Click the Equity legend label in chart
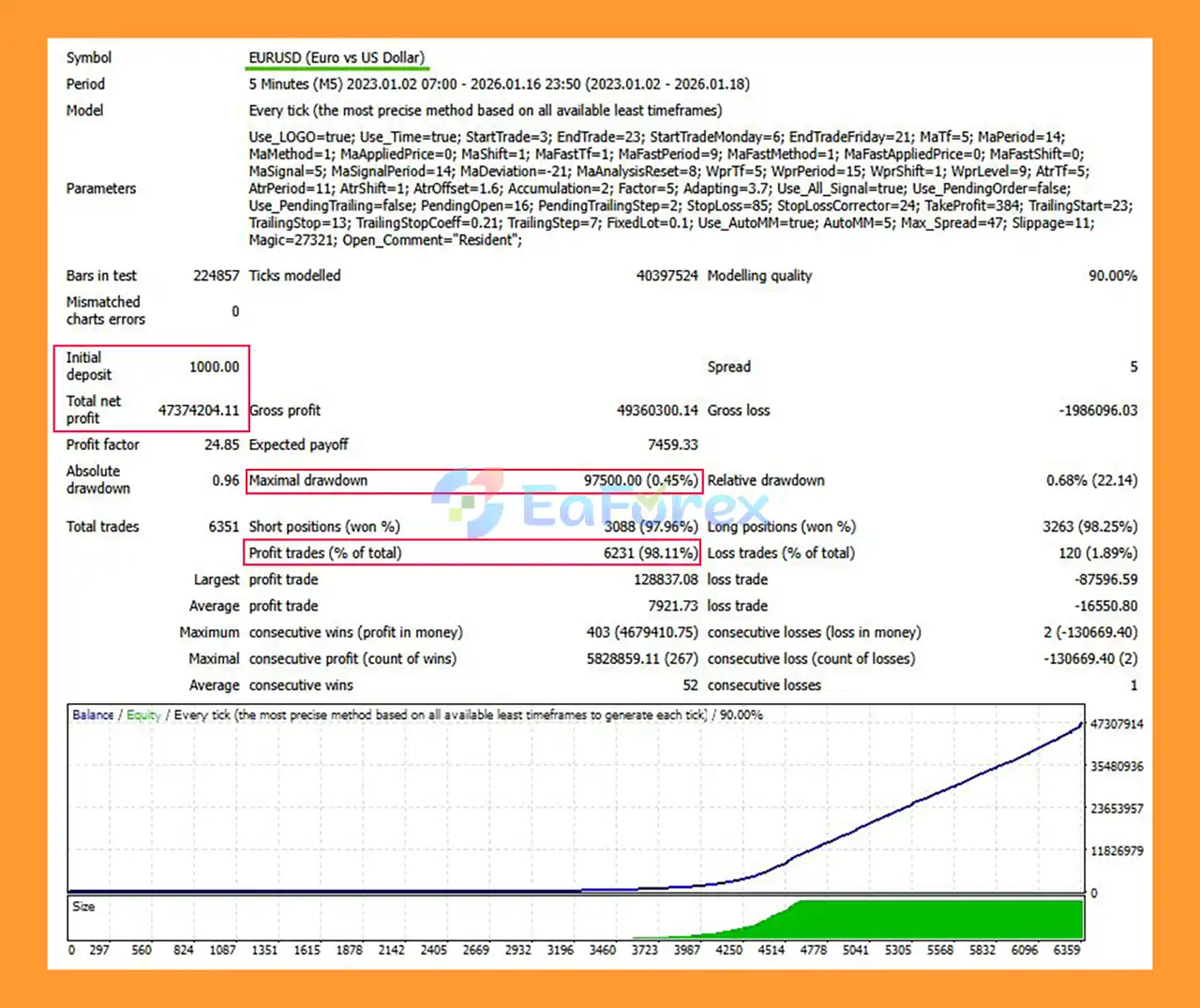 [143, 715]
